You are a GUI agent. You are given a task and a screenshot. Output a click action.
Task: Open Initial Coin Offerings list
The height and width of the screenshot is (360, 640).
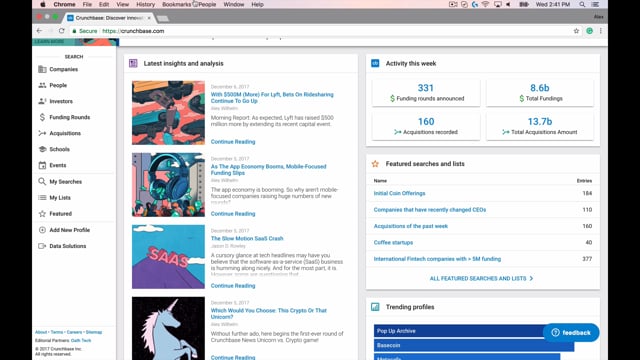pos(399,193)
